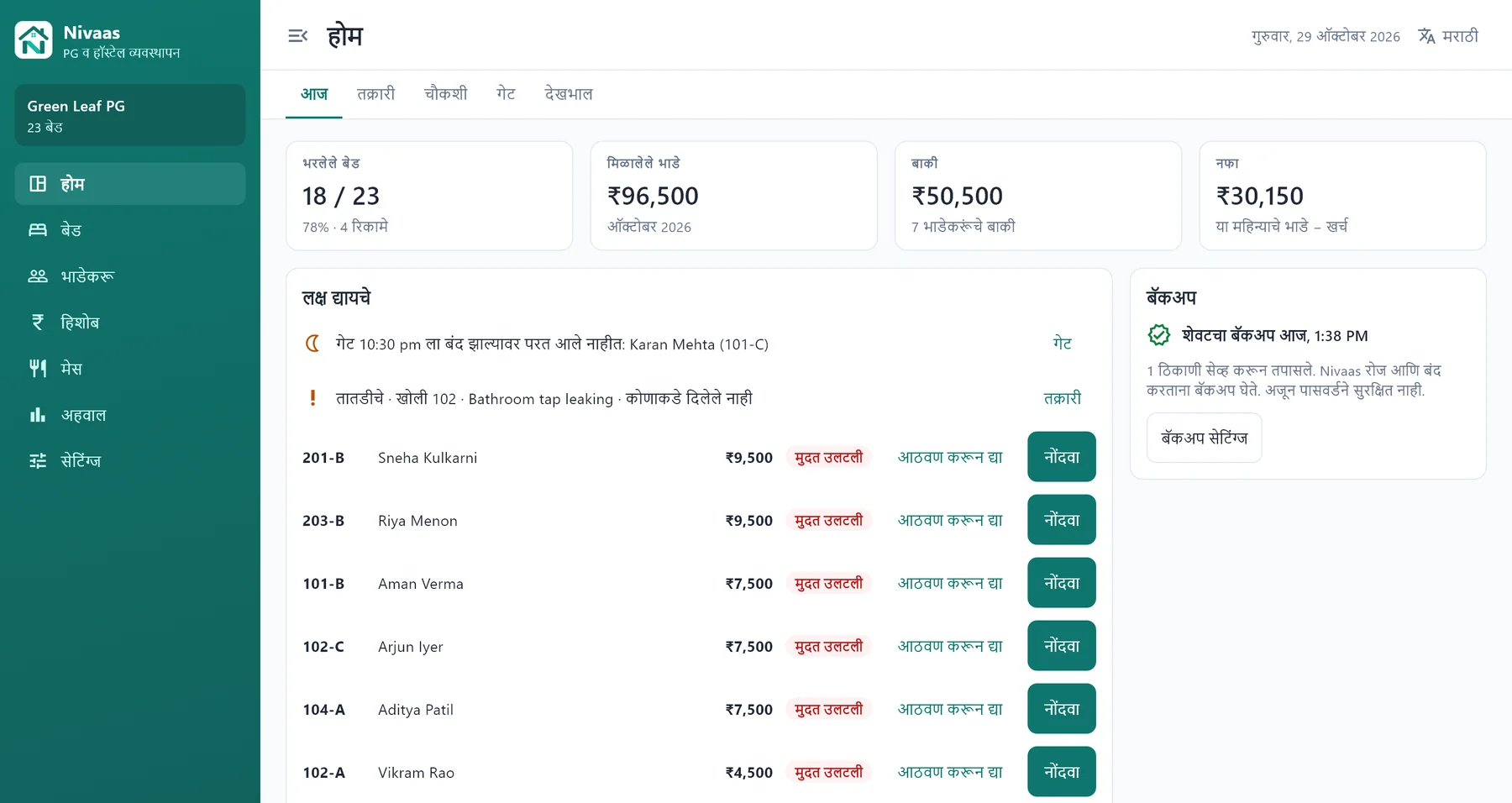Screen dimensions: 1512x803
Task: Click the backup verified checkmark icon
Action: click(x=1159, y=335)
